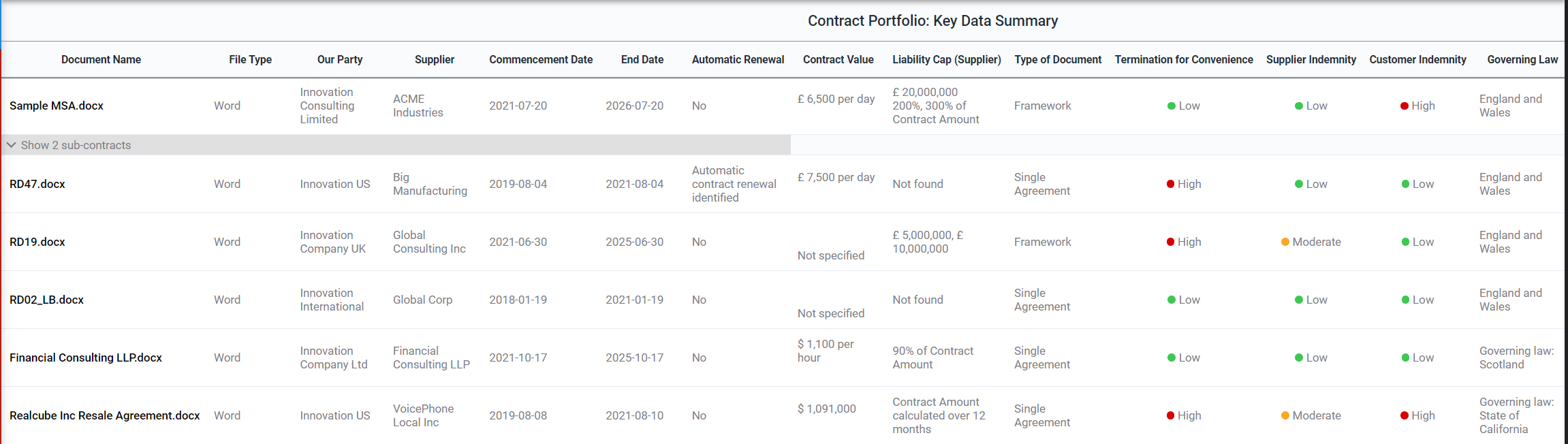Open the Realcube Inc Resale Agreement.docx document
The image size is (1568, 444).
point(105,416)
